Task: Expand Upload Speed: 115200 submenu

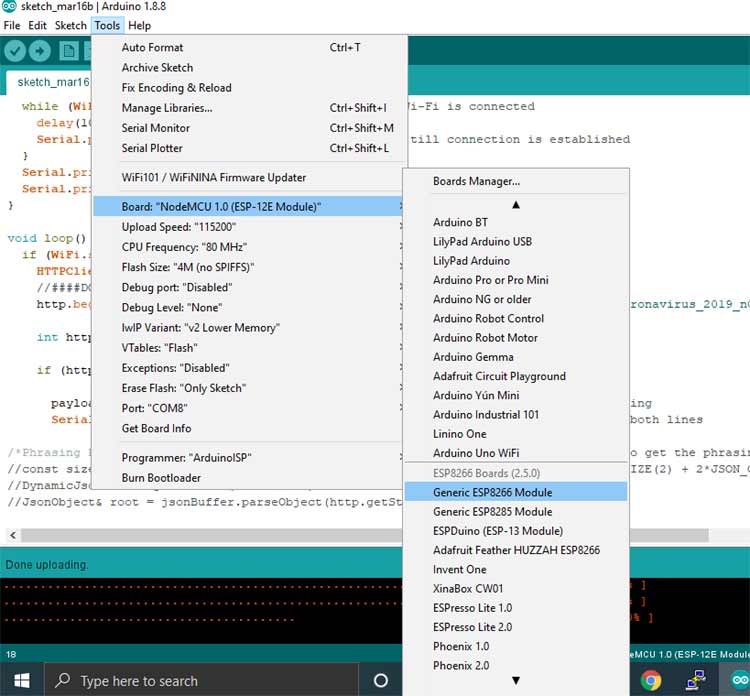Action: [248, 227]
